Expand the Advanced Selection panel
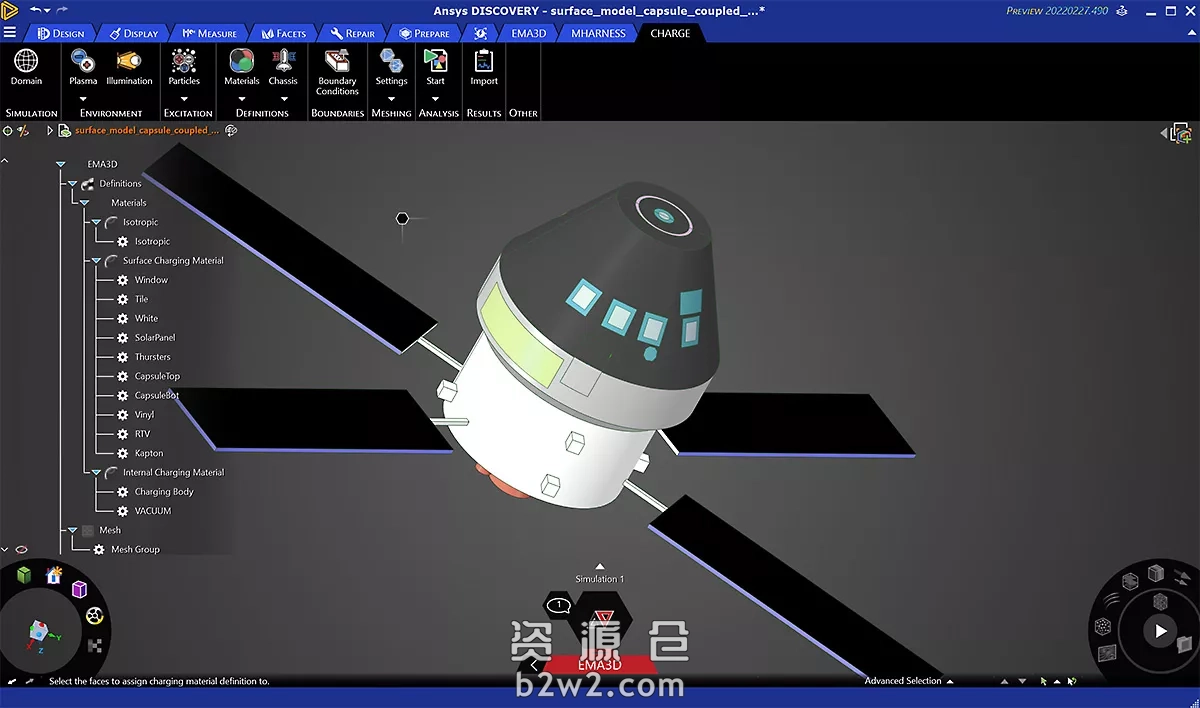This screenshot has width=1200, height=708. tap(950, 681)
